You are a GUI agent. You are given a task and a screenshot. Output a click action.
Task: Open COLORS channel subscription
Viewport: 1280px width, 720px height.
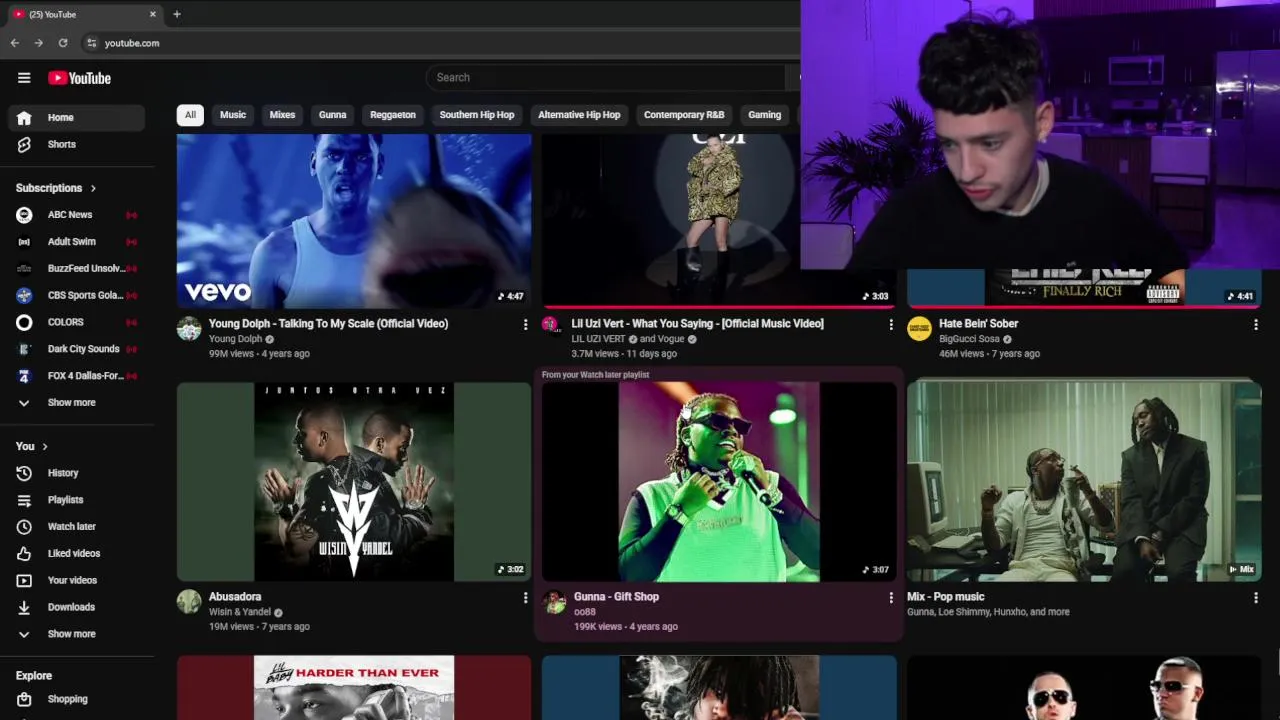(77, 322)
